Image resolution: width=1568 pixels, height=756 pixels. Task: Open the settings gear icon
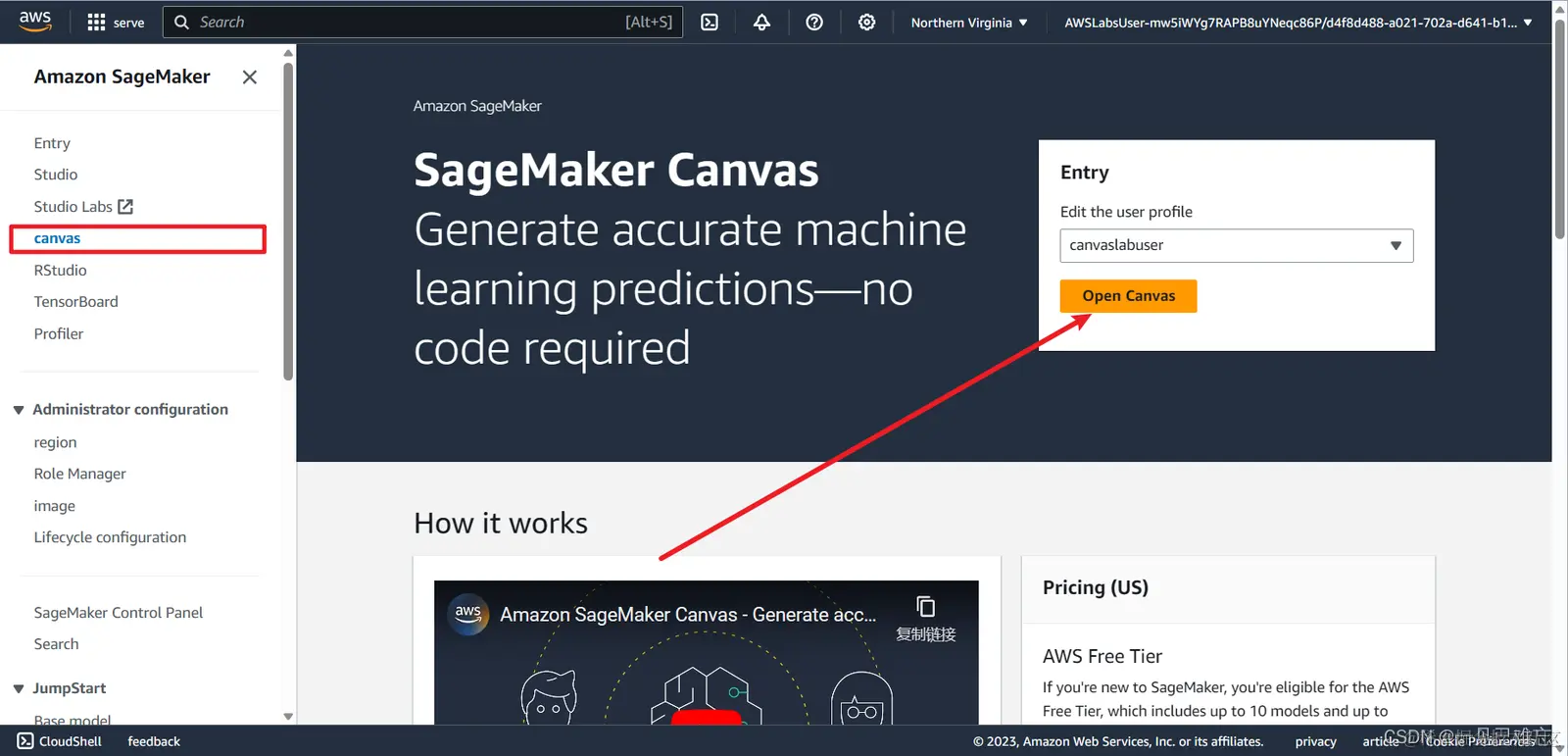click(x=867, y=23)
